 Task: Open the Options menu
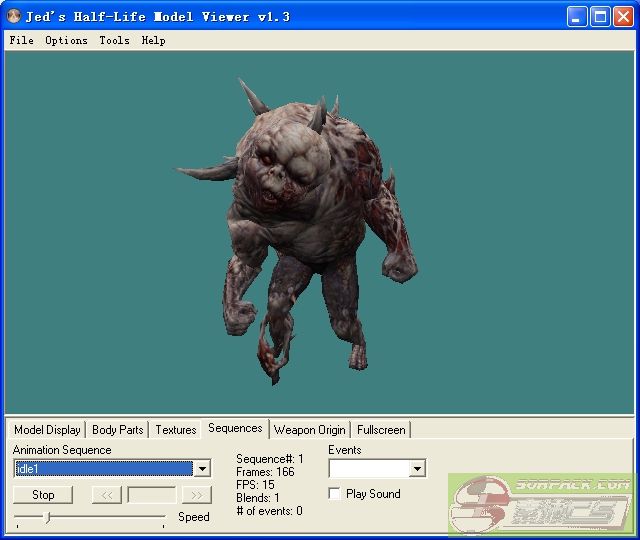click(66, 40)
